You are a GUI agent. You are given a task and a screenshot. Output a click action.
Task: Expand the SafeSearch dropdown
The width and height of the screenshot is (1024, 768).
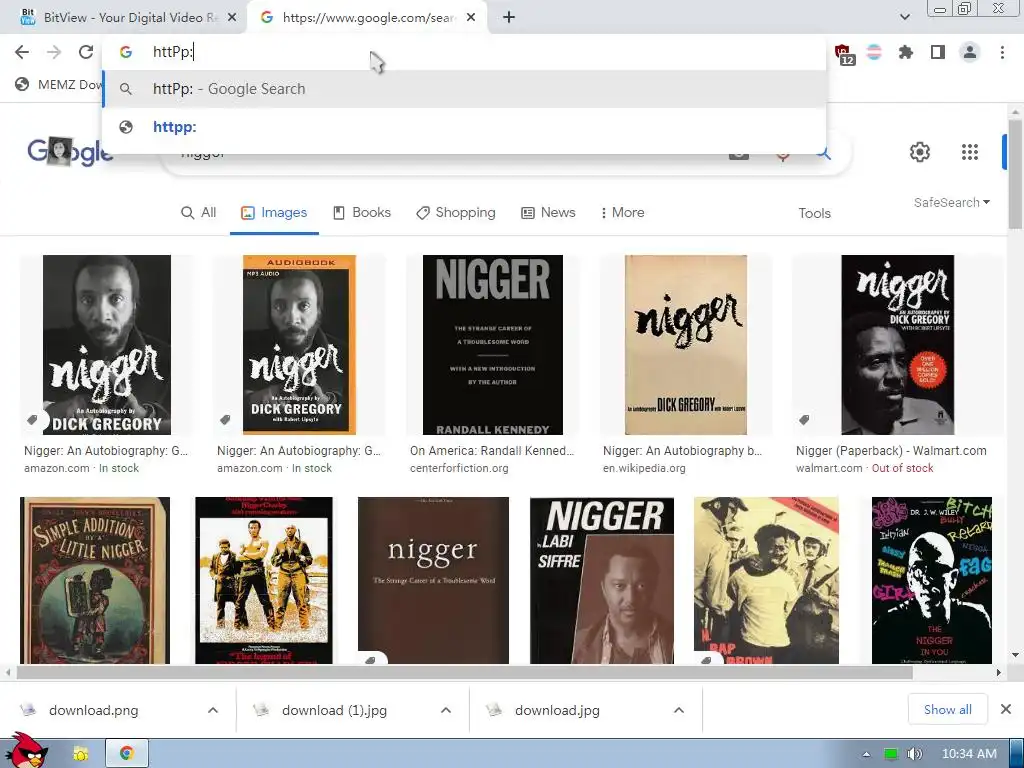click(x=952, y=202)
